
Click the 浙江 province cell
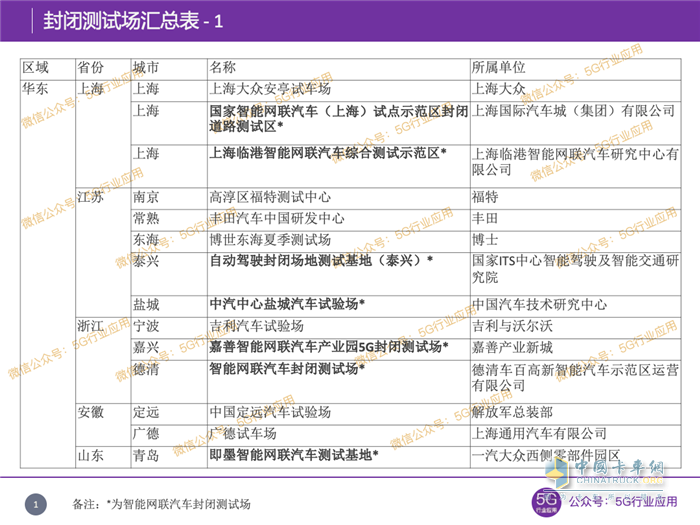pos(103,360)
